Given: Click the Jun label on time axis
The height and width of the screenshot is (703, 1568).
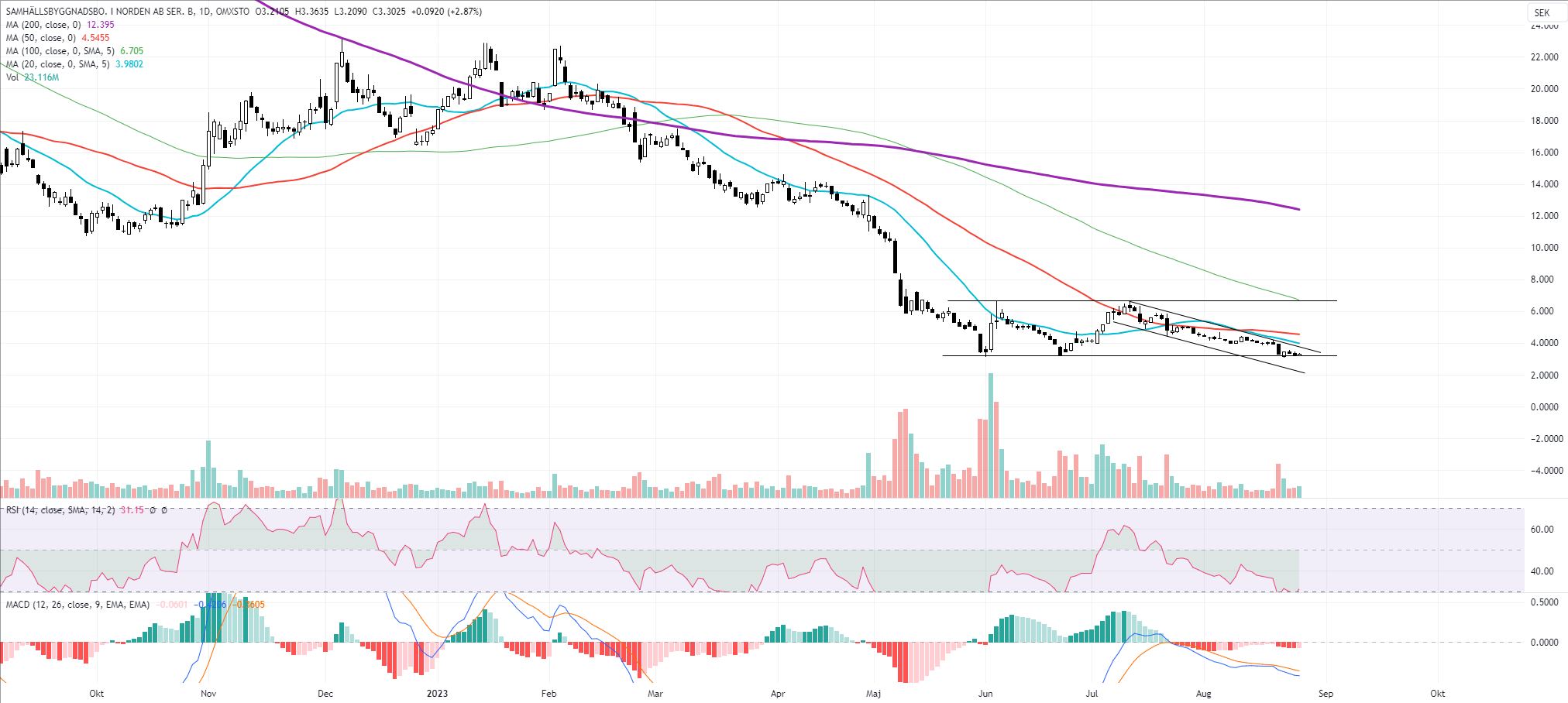Looking at the screenshot, I should [x=985, y=694].
